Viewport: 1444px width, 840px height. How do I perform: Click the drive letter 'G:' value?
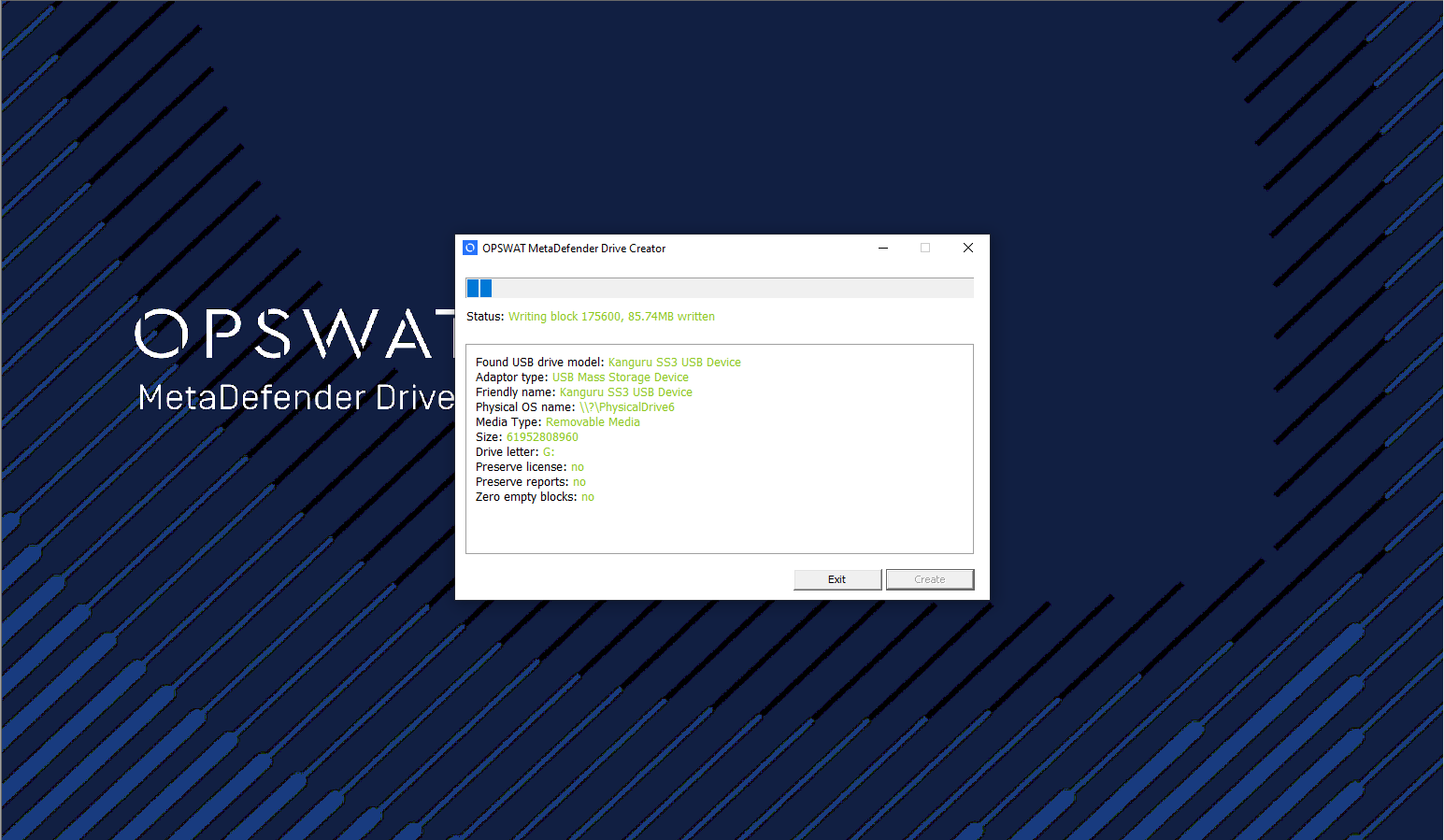549,452
